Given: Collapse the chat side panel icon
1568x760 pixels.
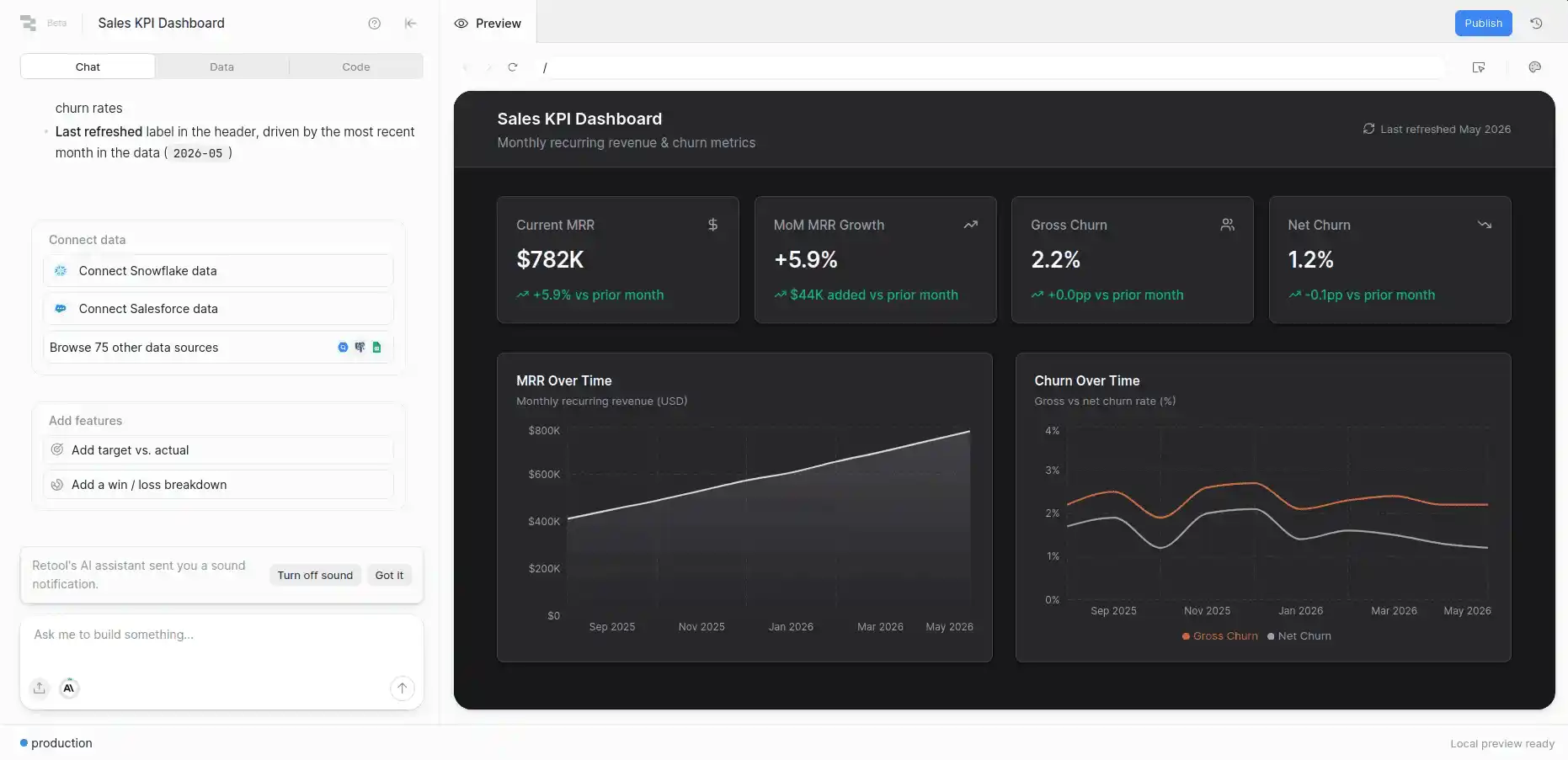Looking at the screenshot, I should [411, 24].
